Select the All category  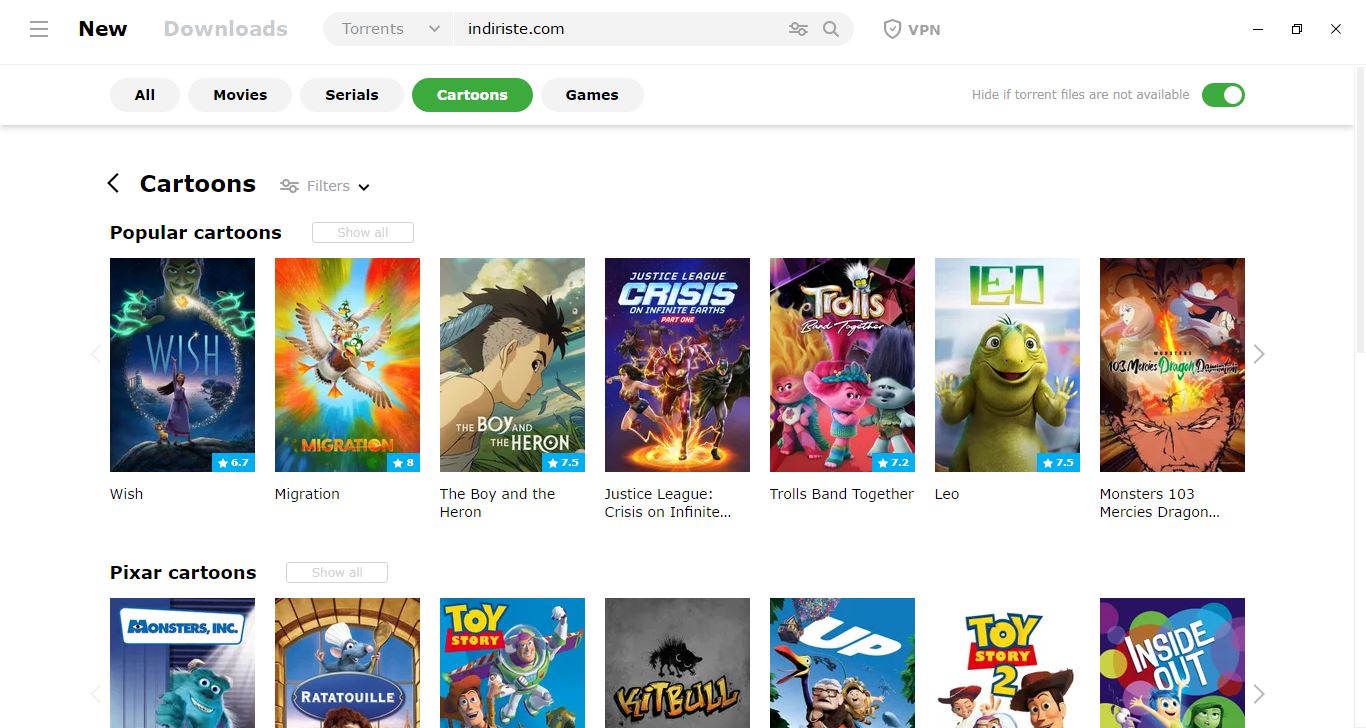click(x=145, y=95)
